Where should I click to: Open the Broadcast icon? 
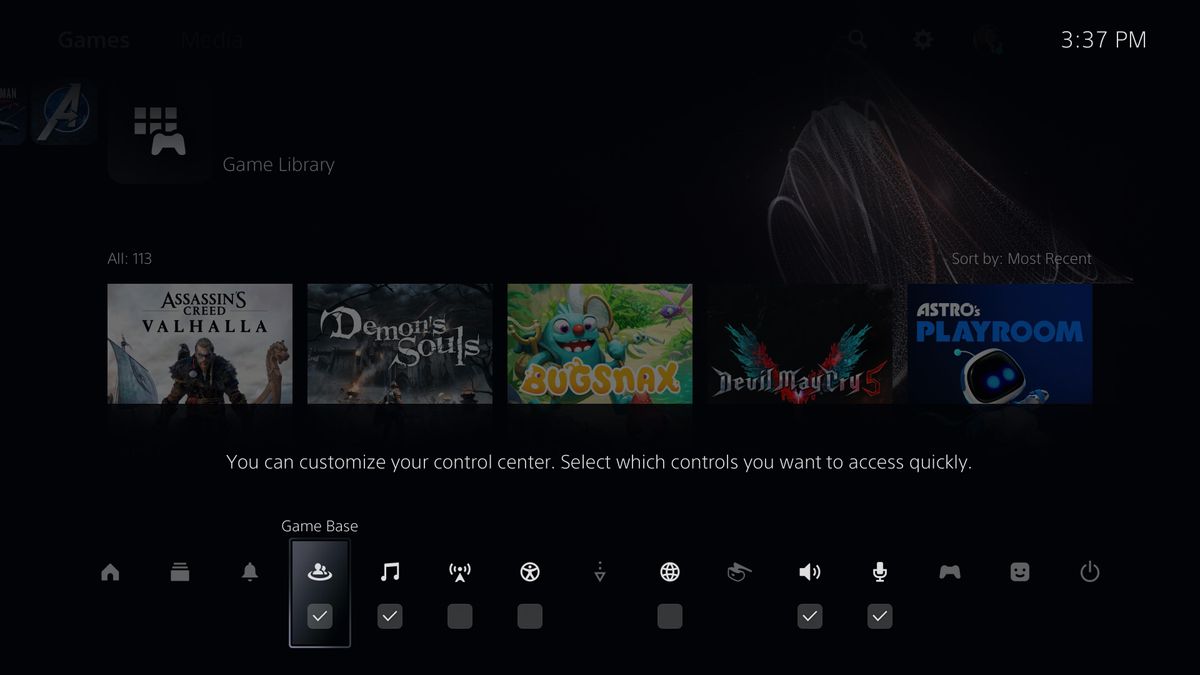point(459,571)
